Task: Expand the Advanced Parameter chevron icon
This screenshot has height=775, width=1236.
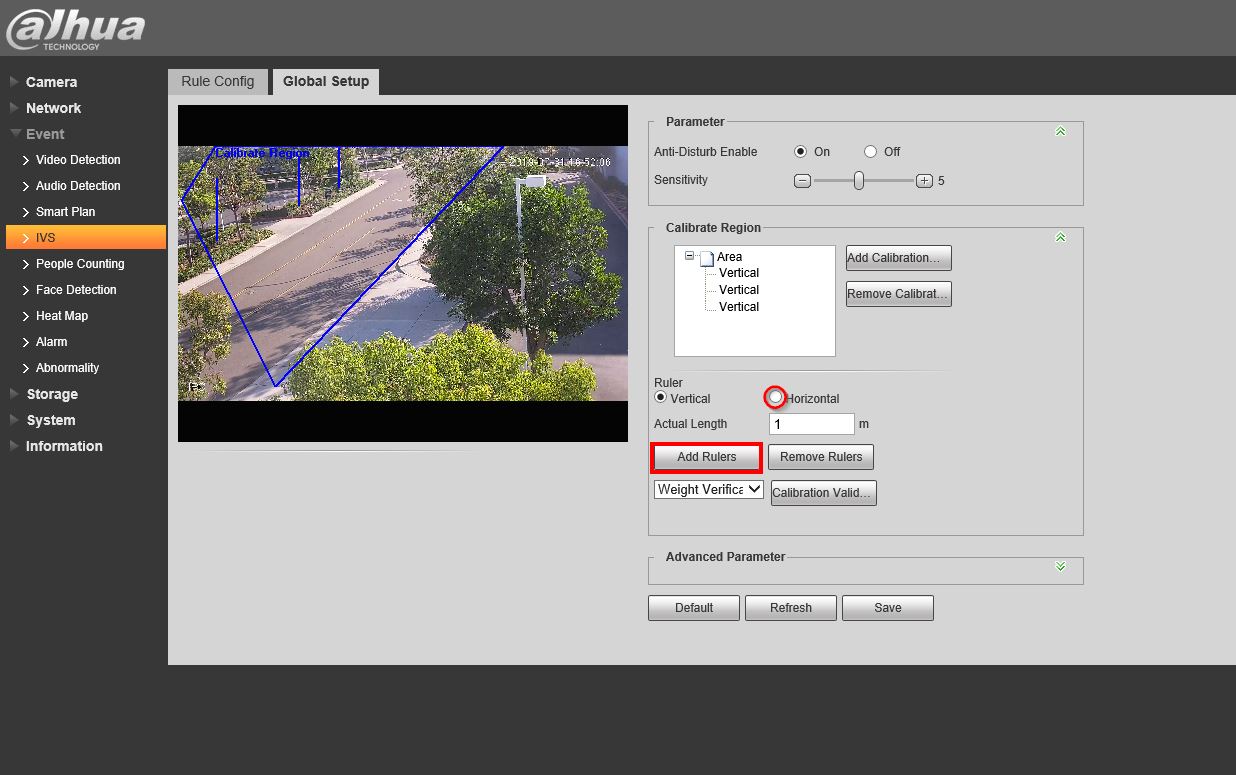Action: coord(1060,567)
